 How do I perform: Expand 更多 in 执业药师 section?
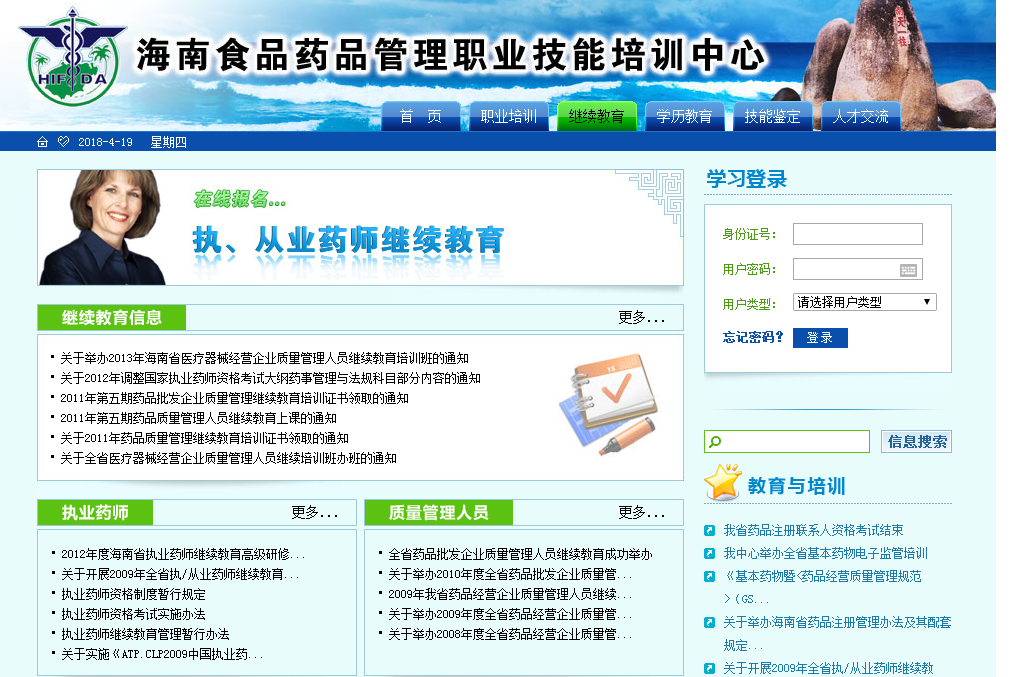[x=314, y=513]
